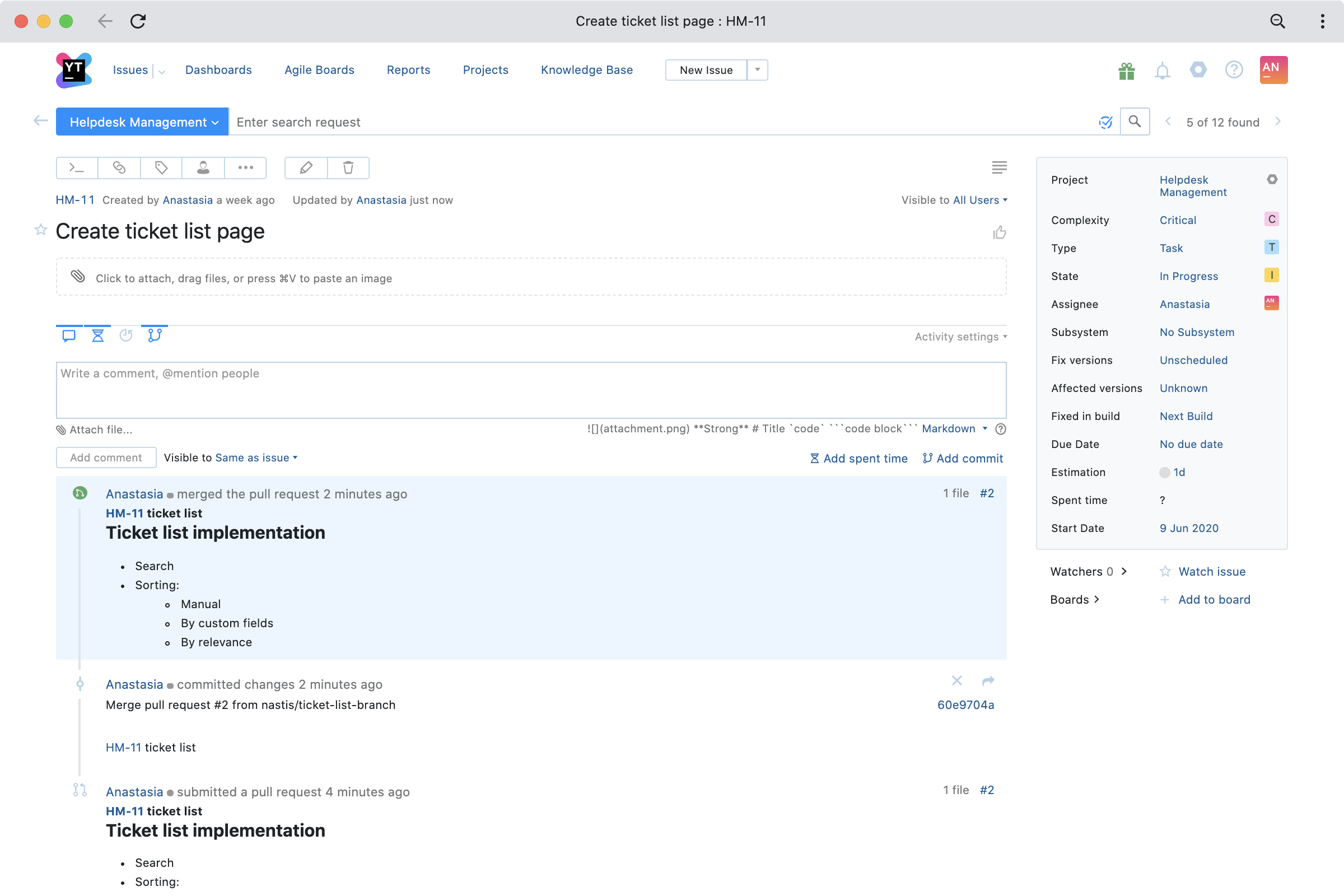
Task: Click the gift what's new icon
Action: coord(1126,71)
